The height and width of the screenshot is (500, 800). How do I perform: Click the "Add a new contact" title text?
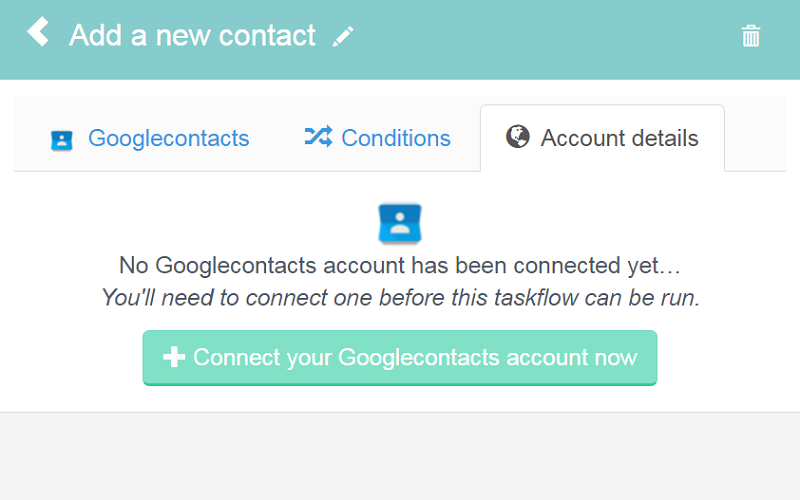[x=192, y=35]
